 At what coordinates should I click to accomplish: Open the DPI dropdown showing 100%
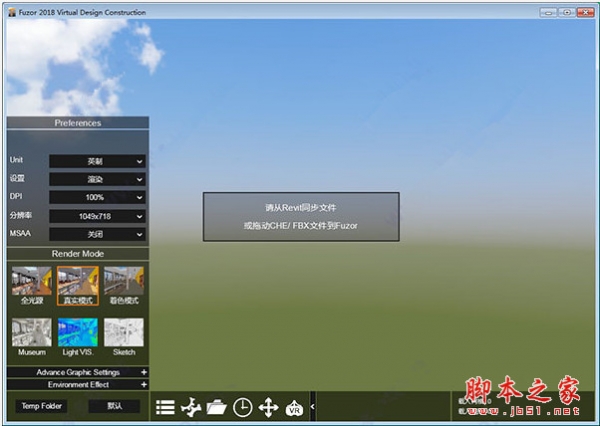[97, 197]
